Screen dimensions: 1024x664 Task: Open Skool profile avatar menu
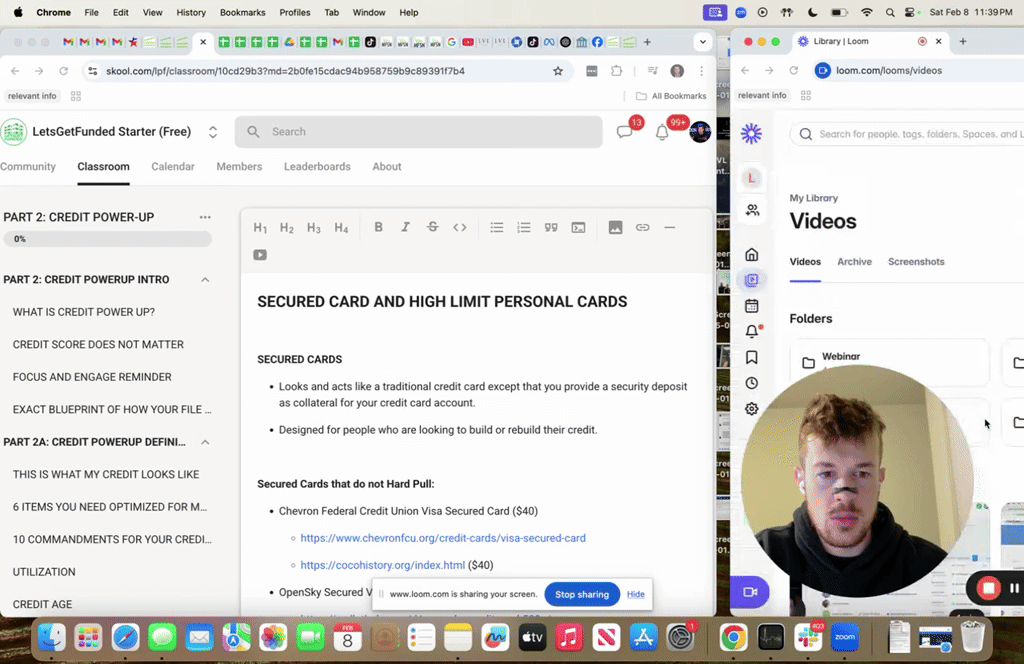[x=700, y=132]
